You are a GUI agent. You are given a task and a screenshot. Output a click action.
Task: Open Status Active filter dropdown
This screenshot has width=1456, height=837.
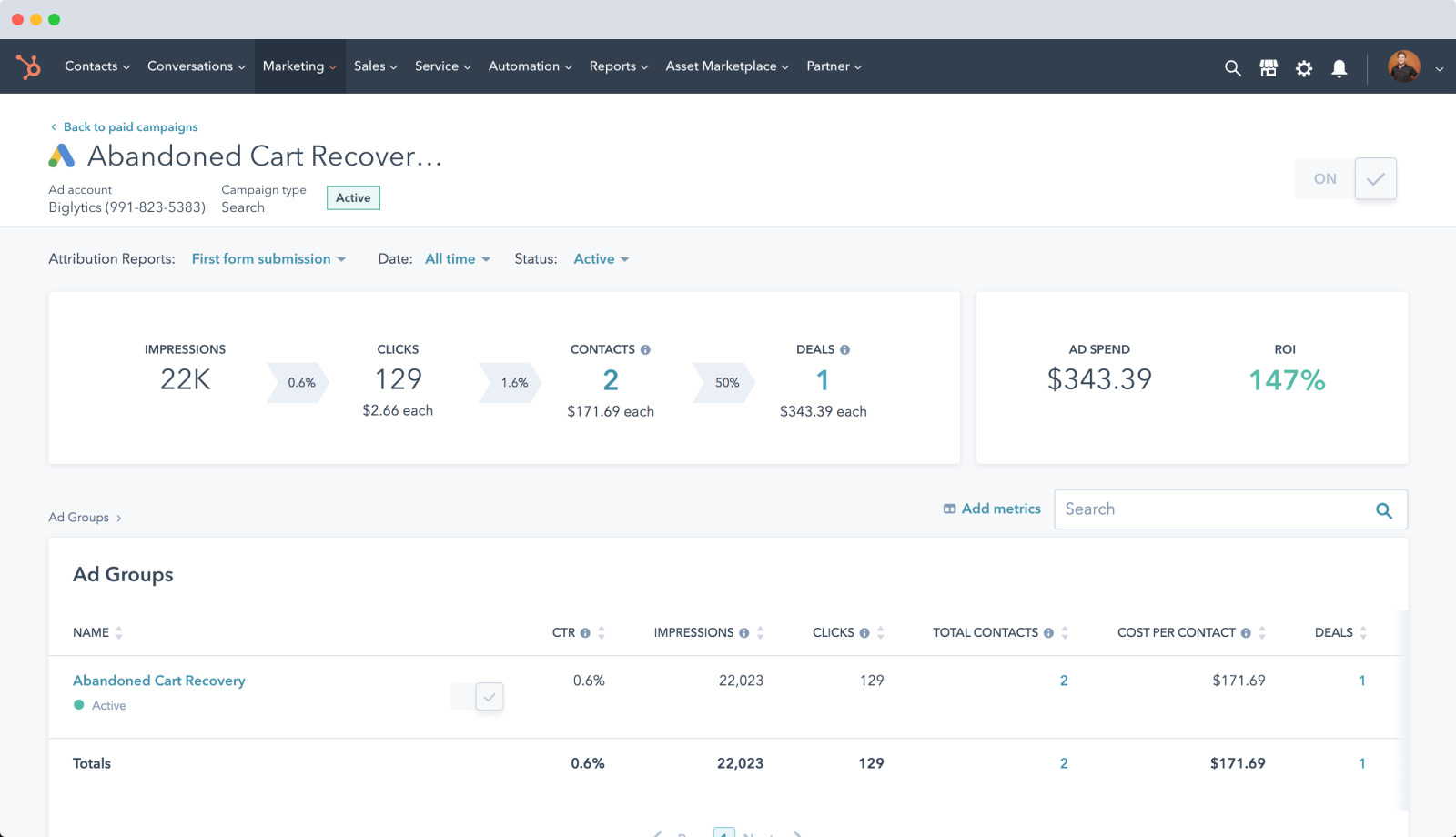pyautogui.click(x=602, y=259)
